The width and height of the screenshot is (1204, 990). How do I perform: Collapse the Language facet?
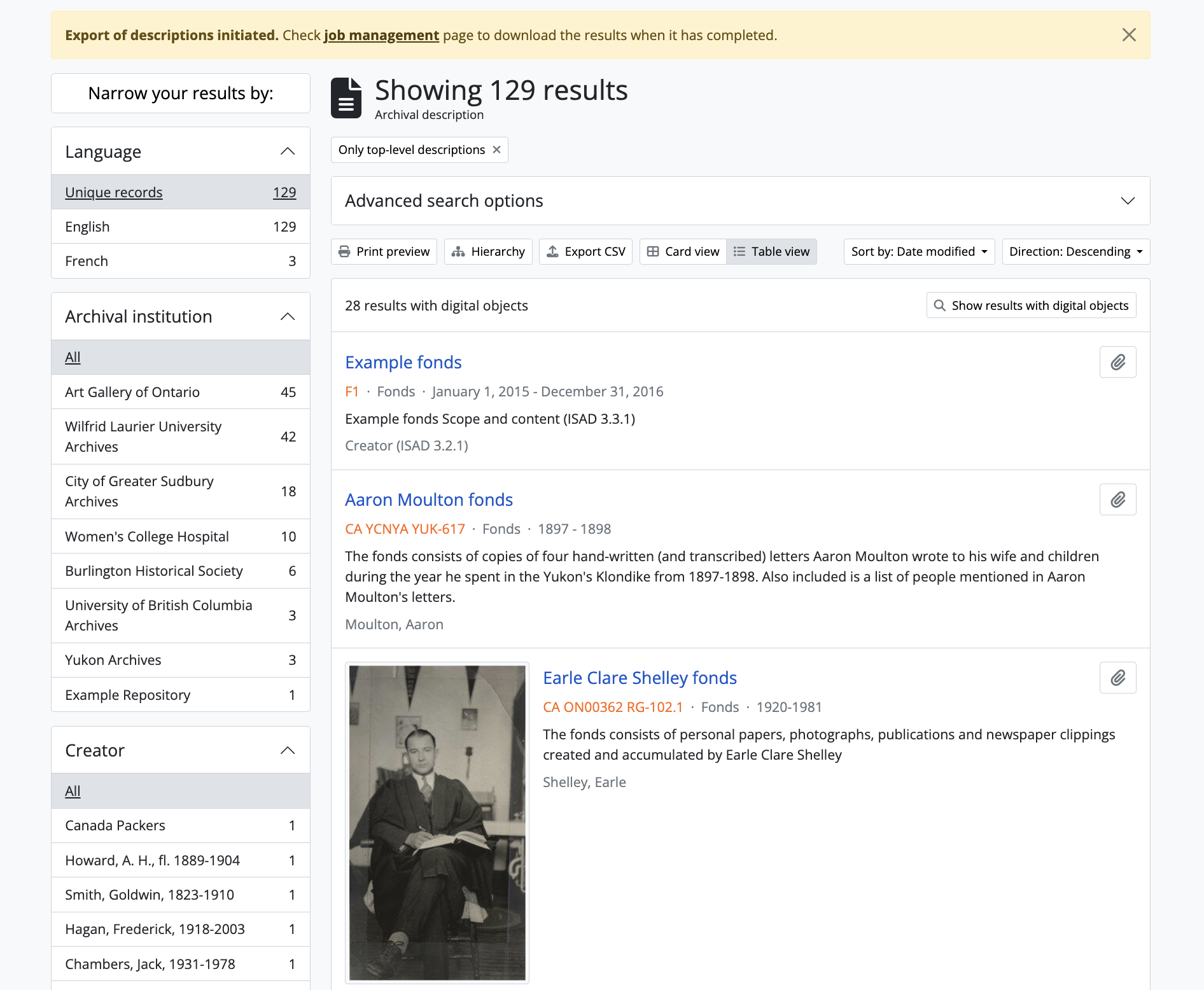pyautogui.click(x=288, y=151)
